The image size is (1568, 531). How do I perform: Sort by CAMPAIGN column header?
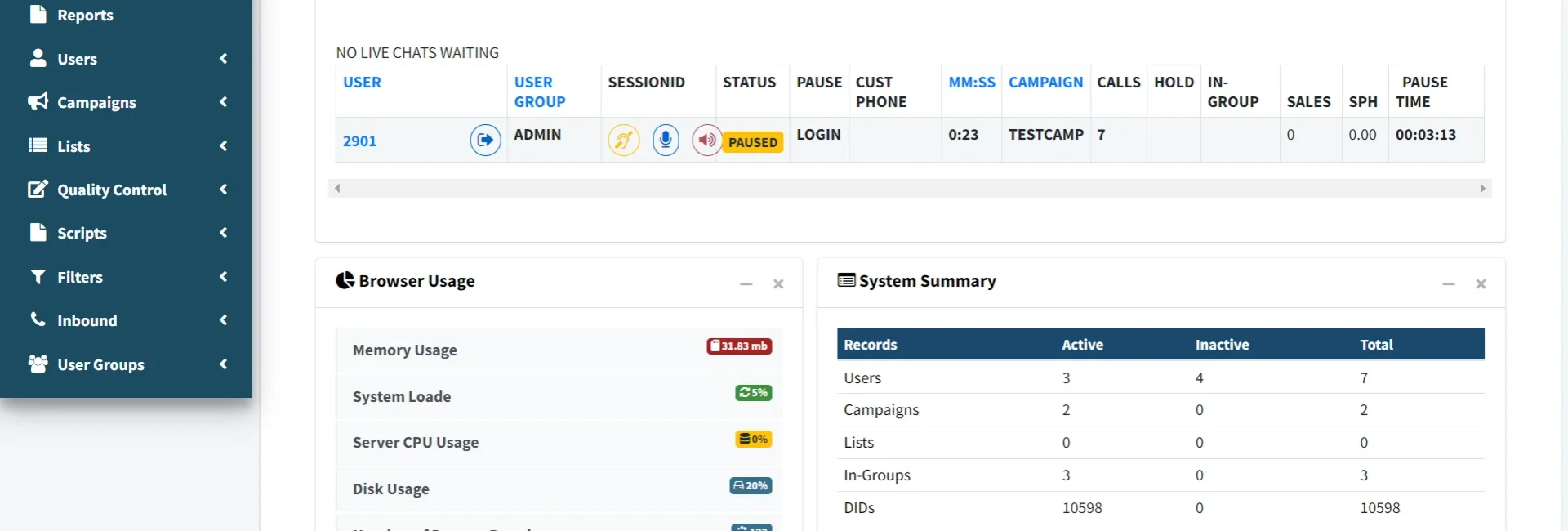[1045, 83]
